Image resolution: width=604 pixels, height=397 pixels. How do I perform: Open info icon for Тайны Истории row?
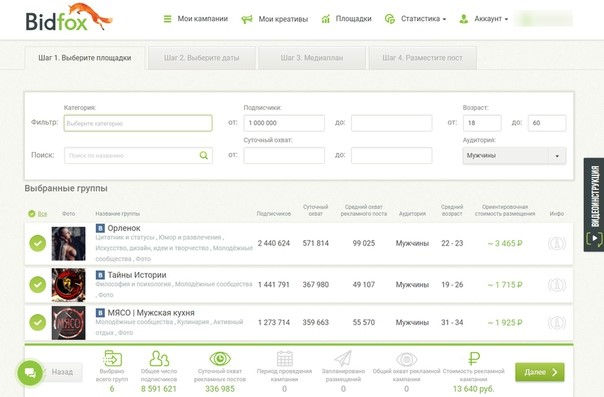pyautogui.click(x=557, y=285)
